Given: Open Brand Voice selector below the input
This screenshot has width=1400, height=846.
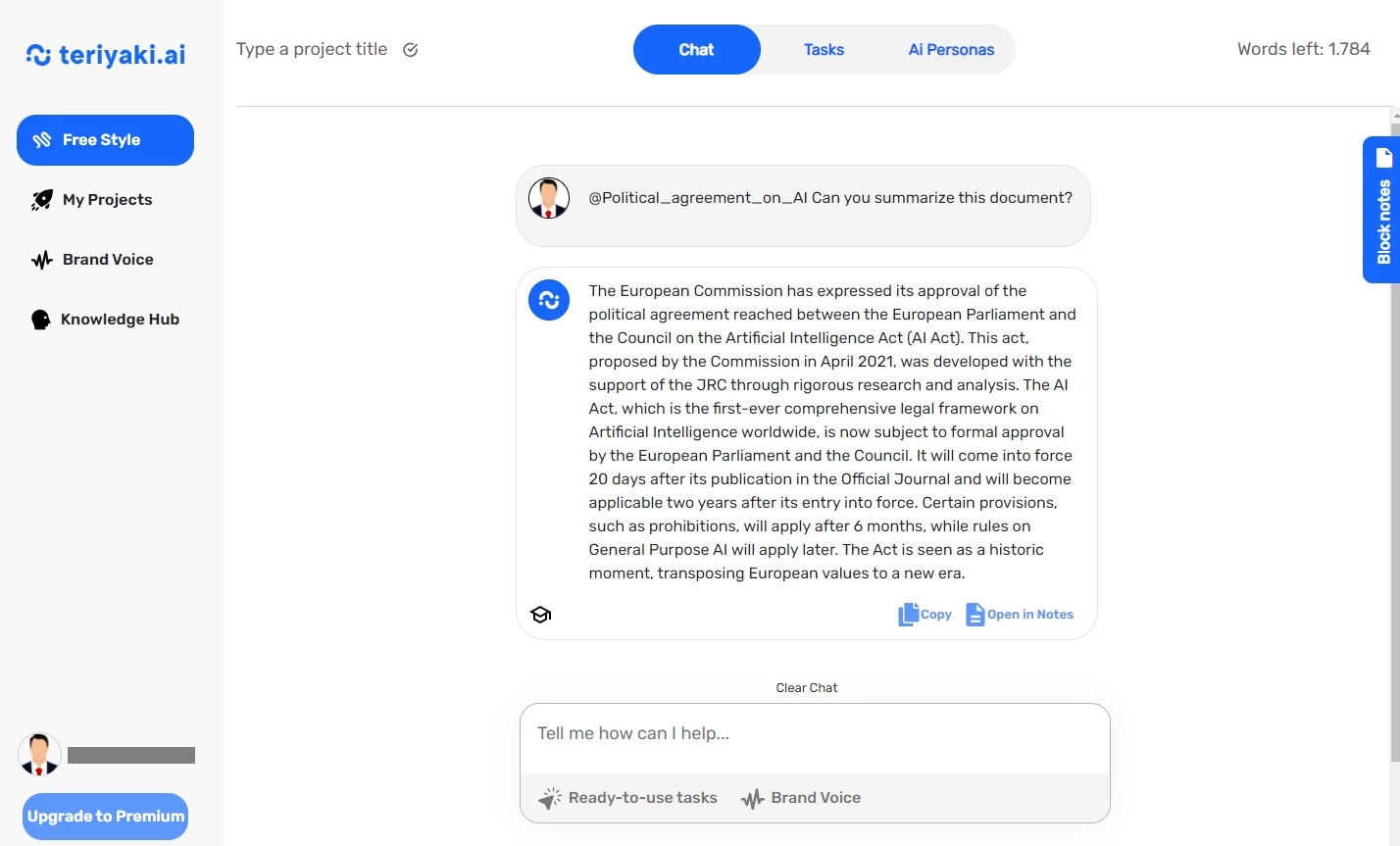Looking at the screenshot, I should (x=801, y=798).
